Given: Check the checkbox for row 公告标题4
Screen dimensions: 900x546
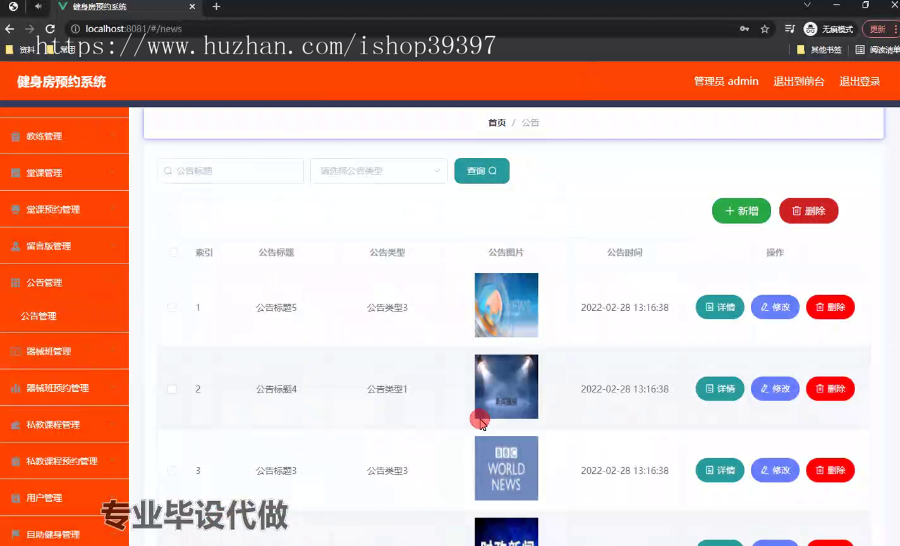Looking at the screenshot, I should 172,389.
